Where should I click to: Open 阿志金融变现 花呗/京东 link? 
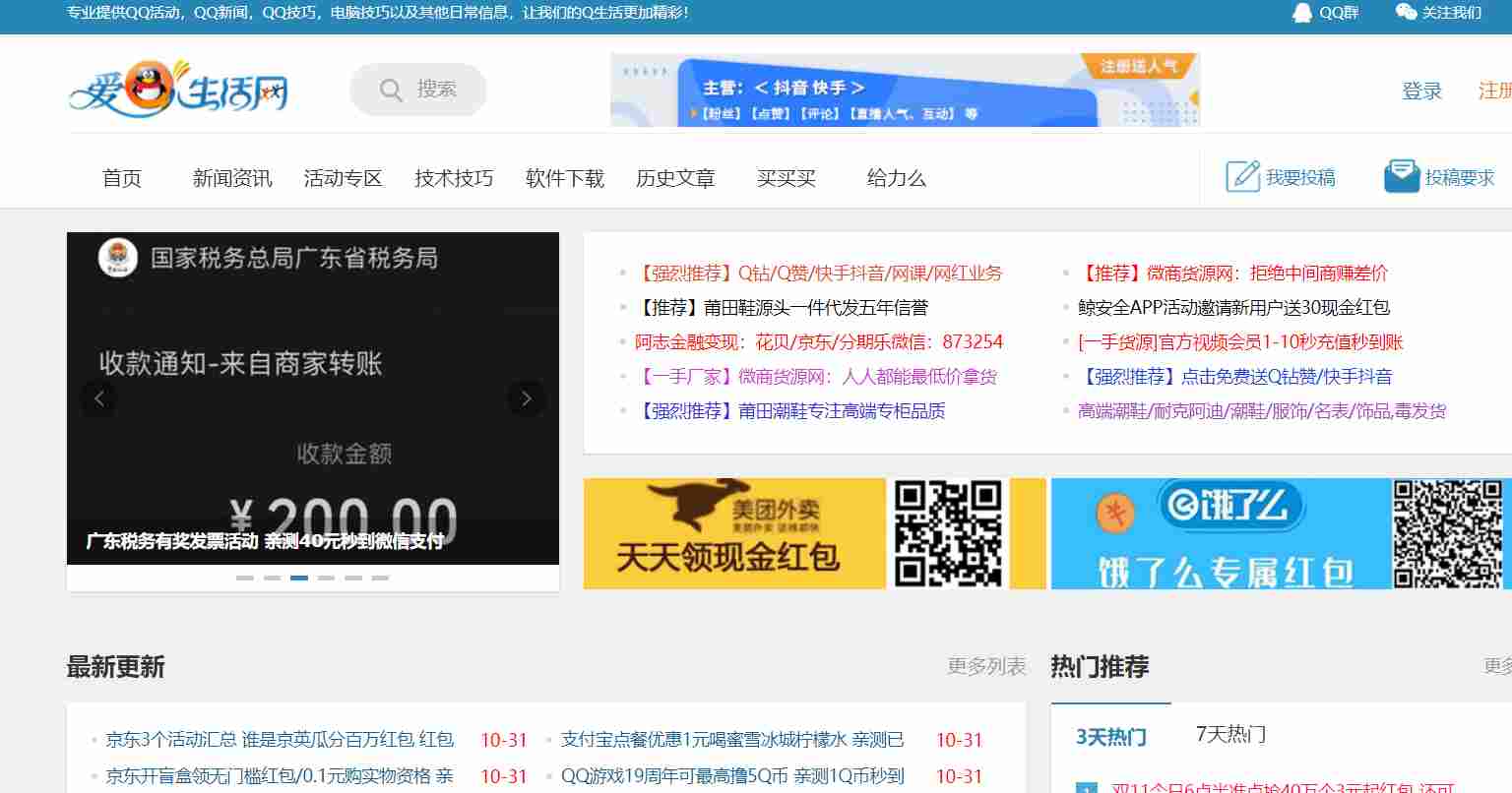point(819,342)
